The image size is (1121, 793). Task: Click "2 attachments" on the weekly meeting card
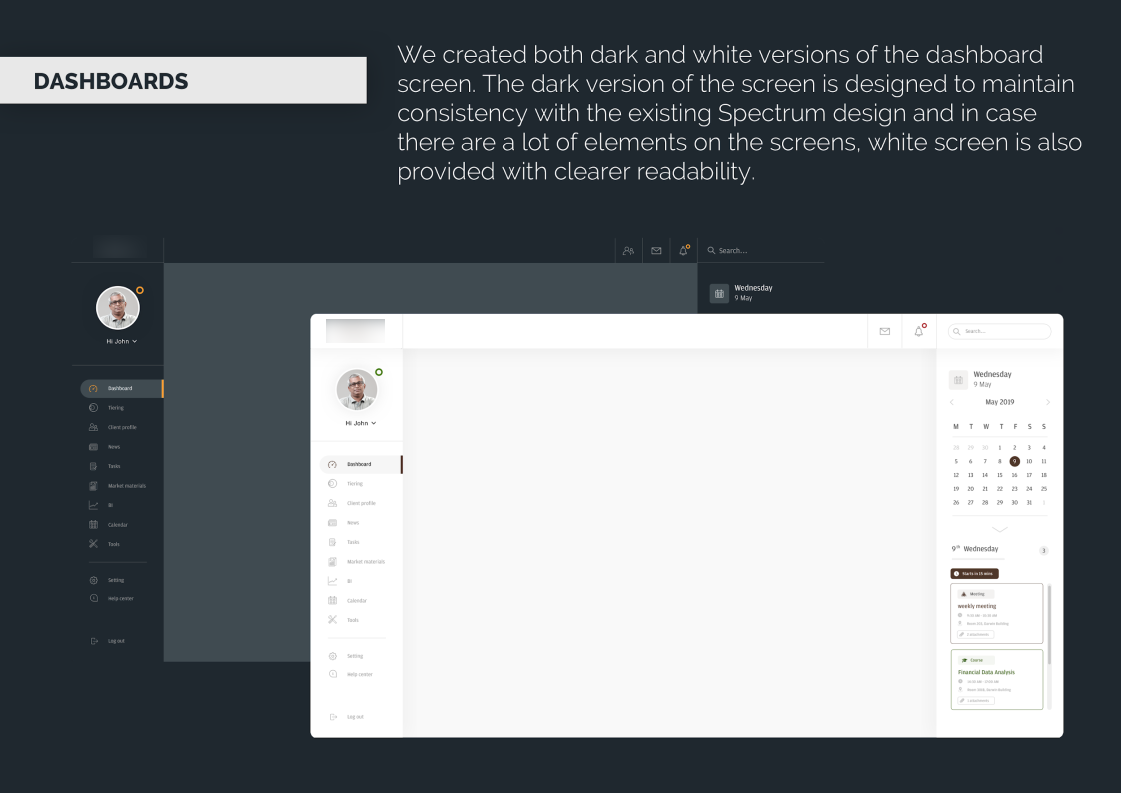coord(975,634)
